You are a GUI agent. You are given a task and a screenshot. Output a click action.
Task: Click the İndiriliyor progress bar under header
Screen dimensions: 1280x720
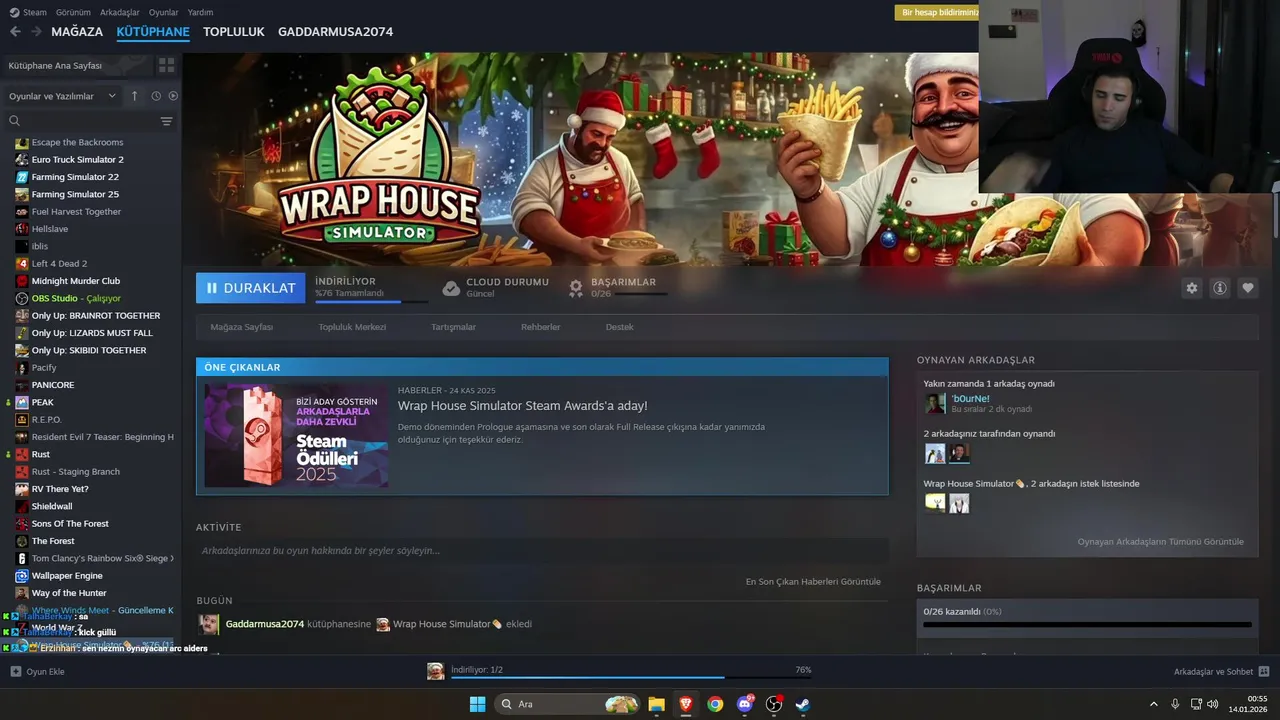(371, 301)
